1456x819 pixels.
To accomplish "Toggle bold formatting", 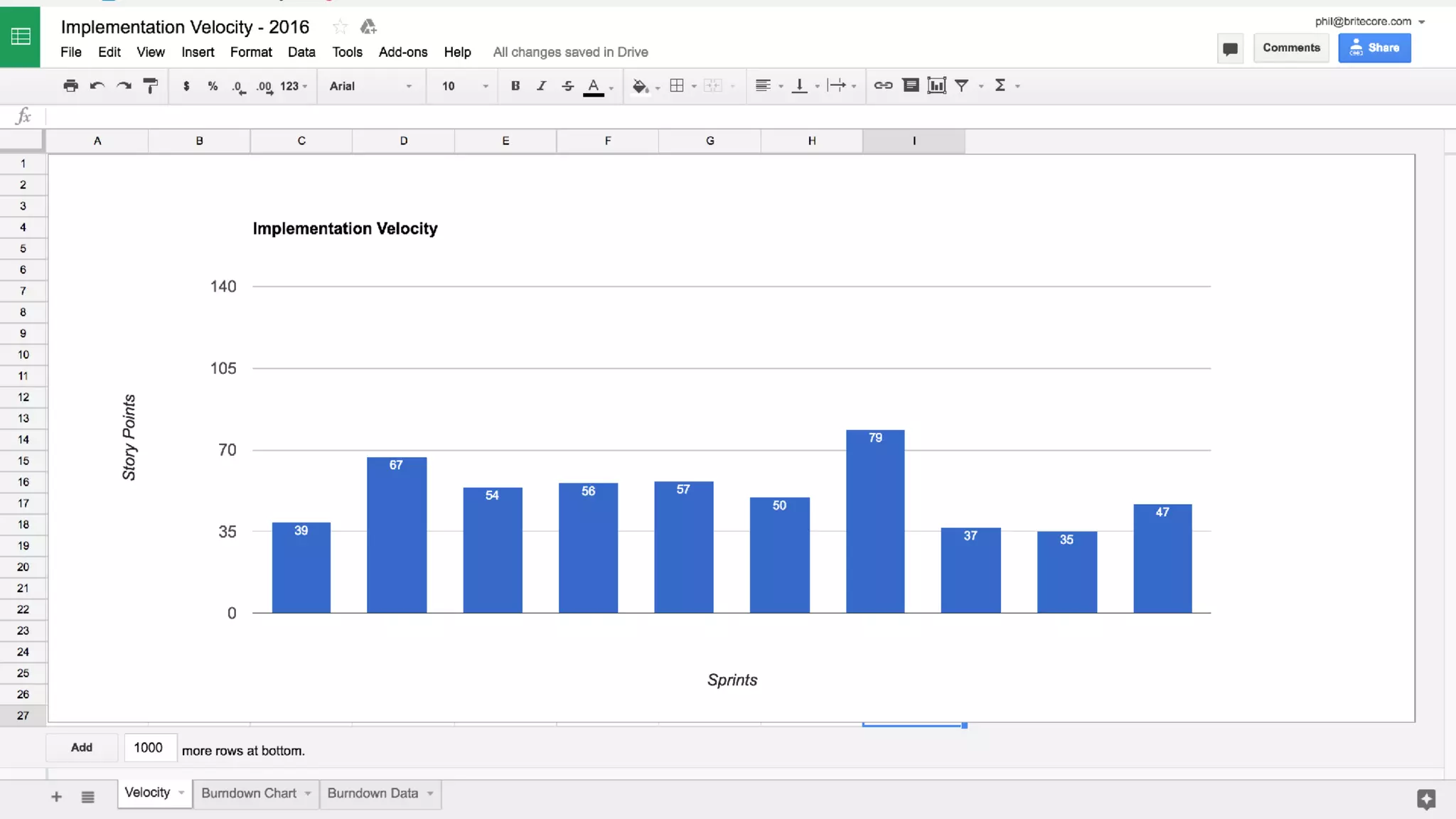I will click(515, 86).
